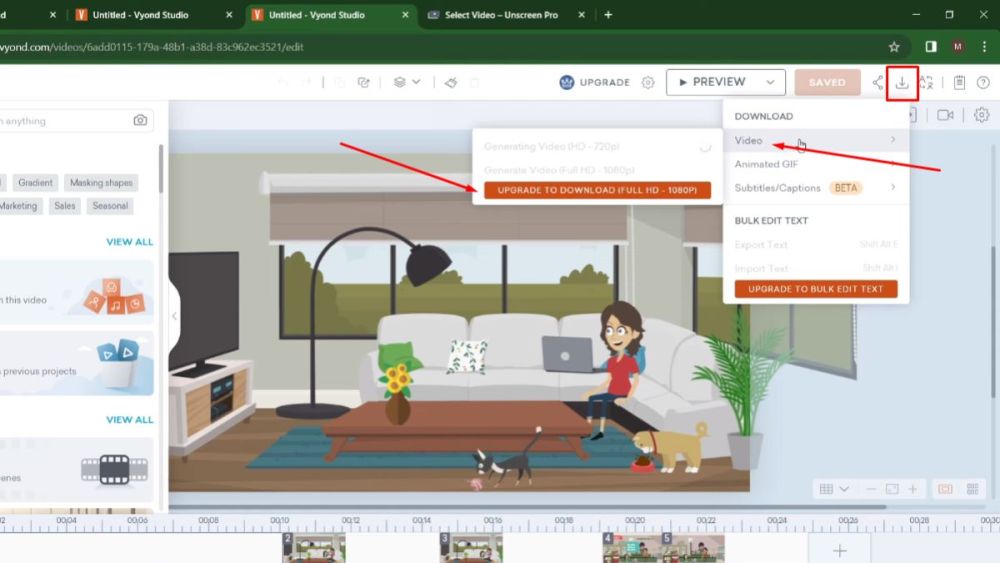Select the Seasonal filter tag
Screen dimensions: 1000x563
(110, 206)
